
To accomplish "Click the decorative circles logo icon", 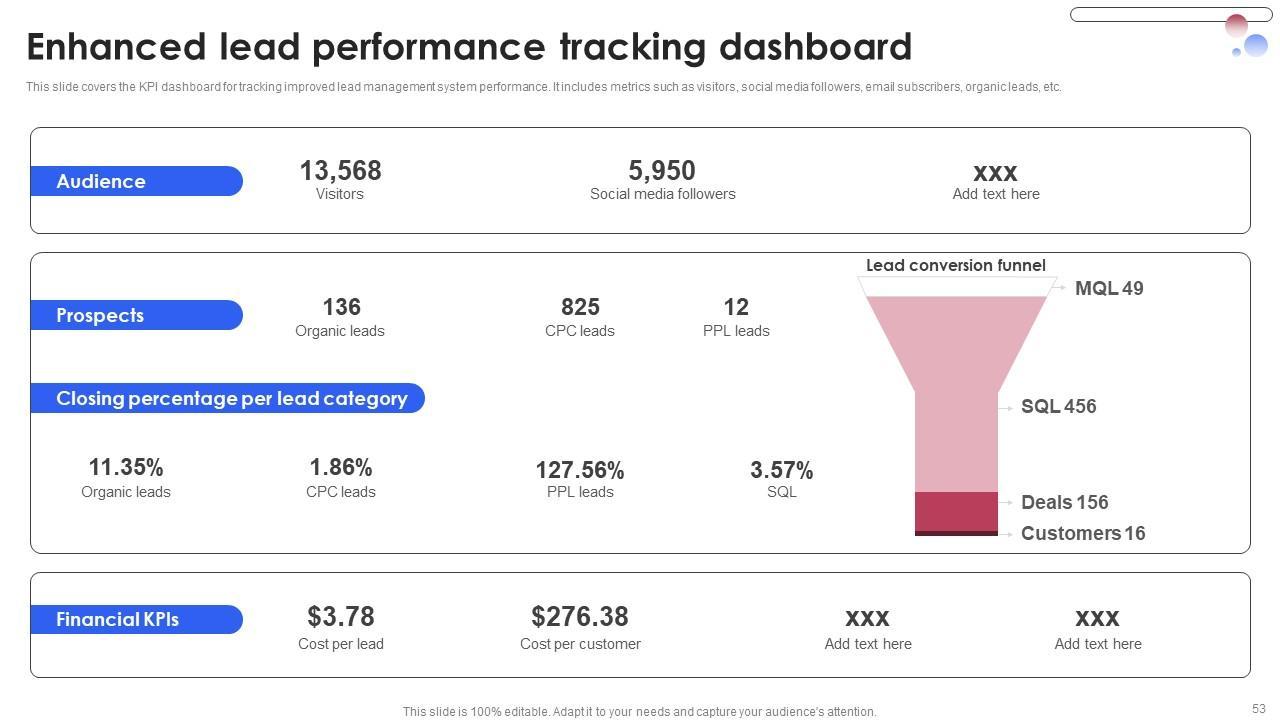I will pos(1247,38).
